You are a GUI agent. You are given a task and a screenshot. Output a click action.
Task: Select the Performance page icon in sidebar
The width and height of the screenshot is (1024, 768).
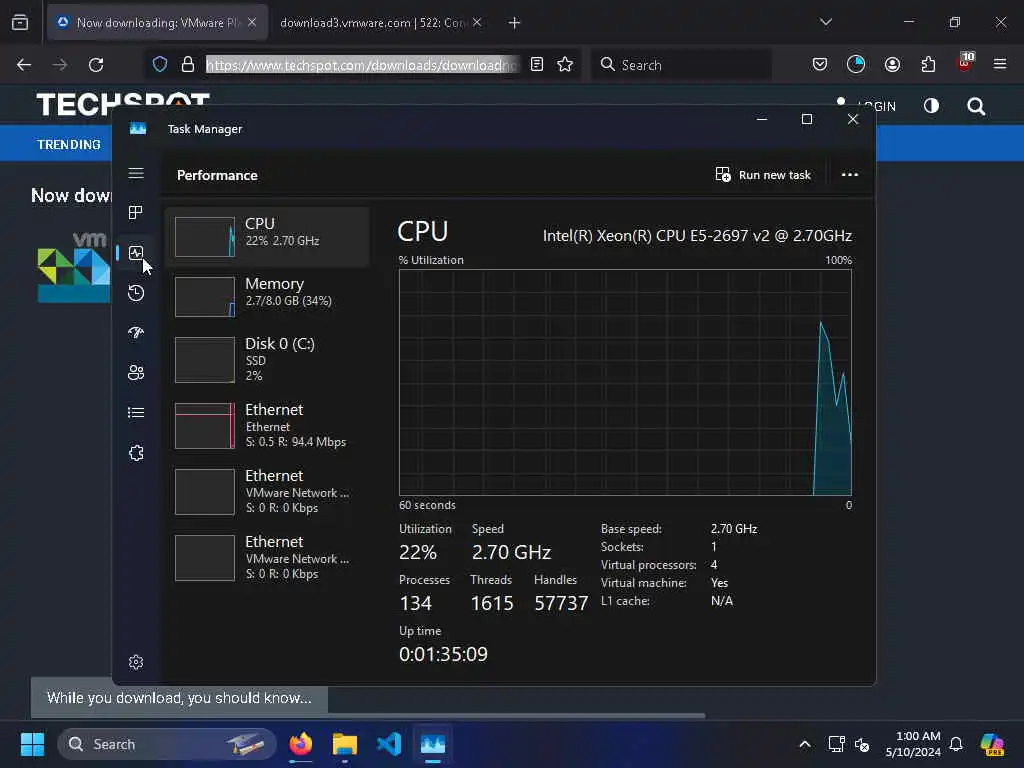click(x=136, y=253)
